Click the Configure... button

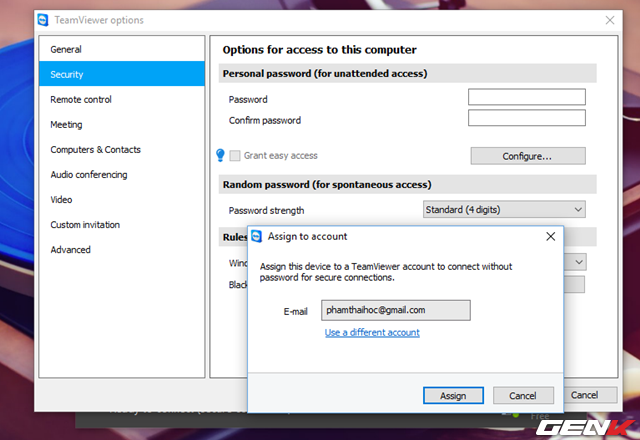528,156
